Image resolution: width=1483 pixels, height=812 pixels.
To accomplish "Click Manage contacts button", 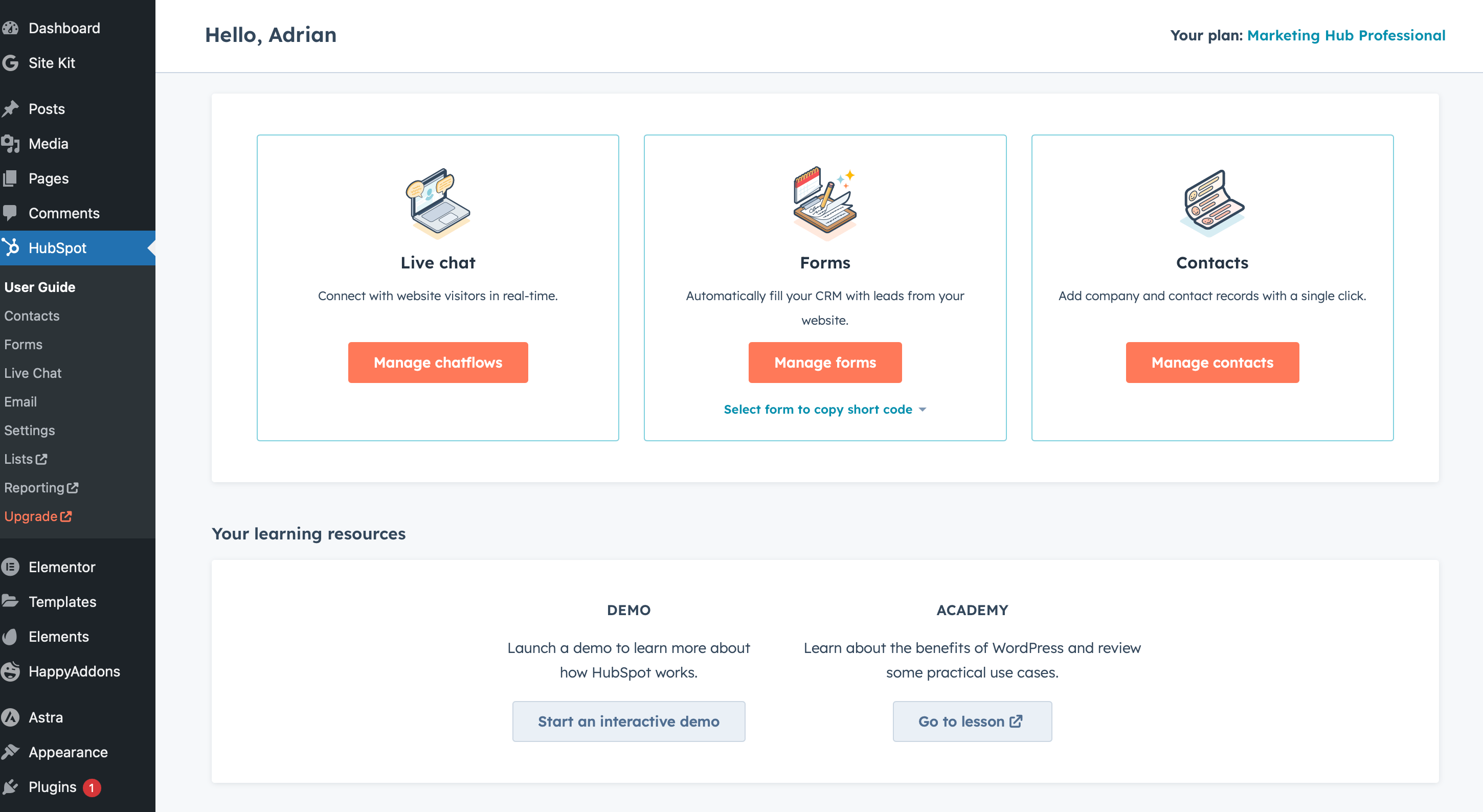I will click(x=1212, y=363).
